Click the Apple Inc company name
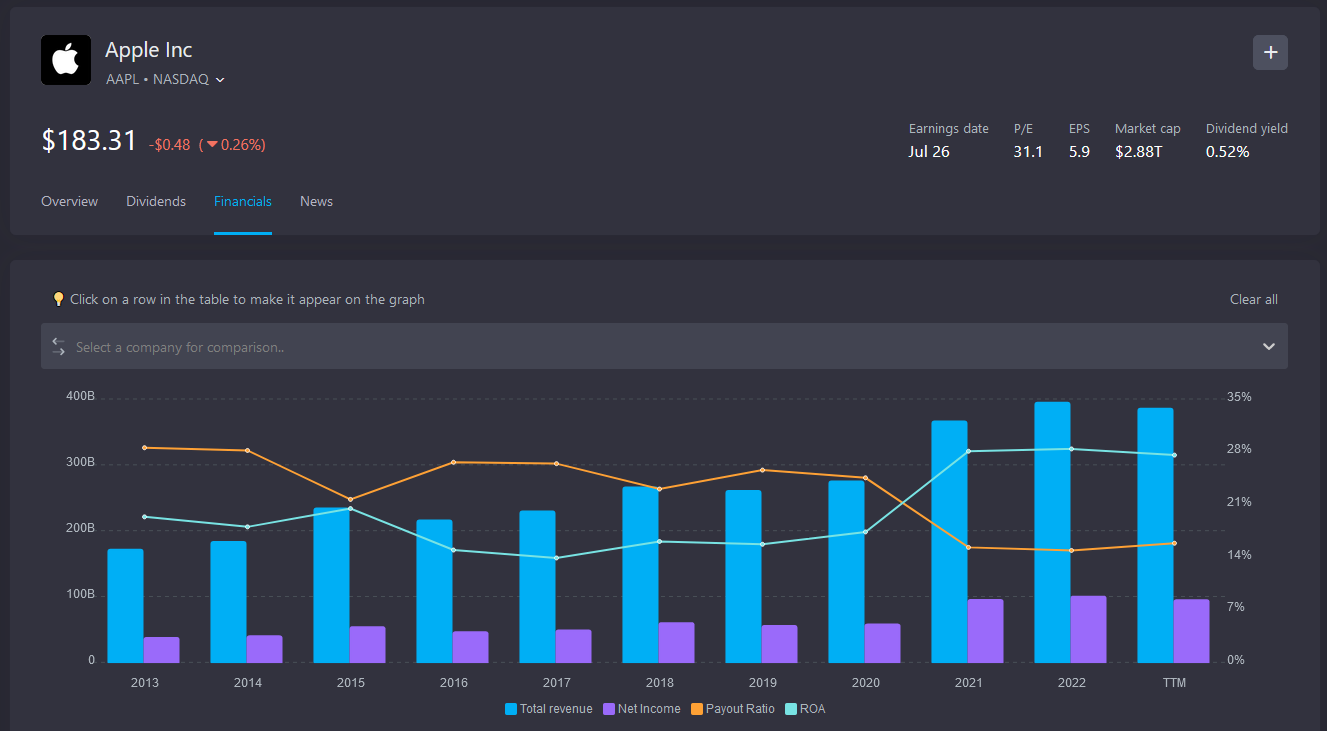The height and width of the screenshot is (731, 1327). coord(149,50)
